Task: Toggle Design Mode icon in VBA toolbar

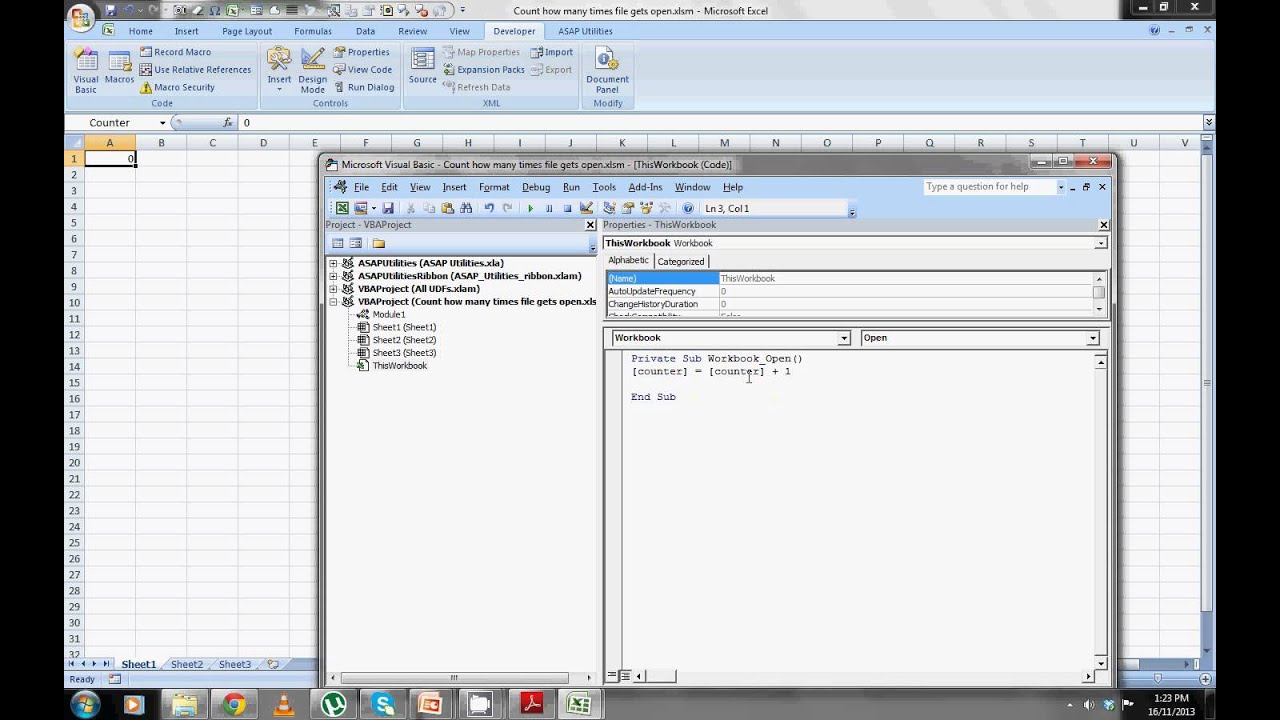Action: tap(586, 208)
